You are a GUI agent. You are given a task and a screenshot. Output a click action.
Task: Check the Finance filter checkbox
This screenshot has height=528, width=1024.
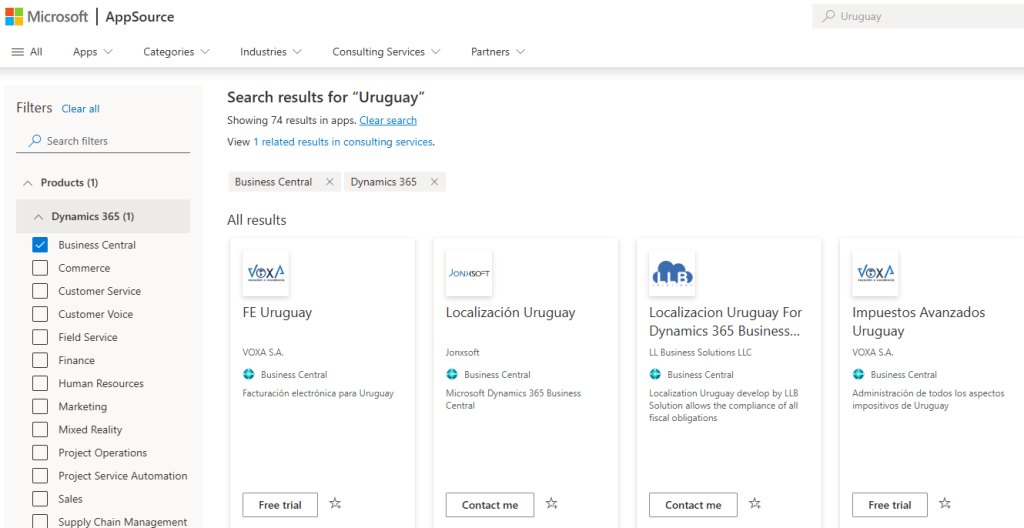click(40, 360)
